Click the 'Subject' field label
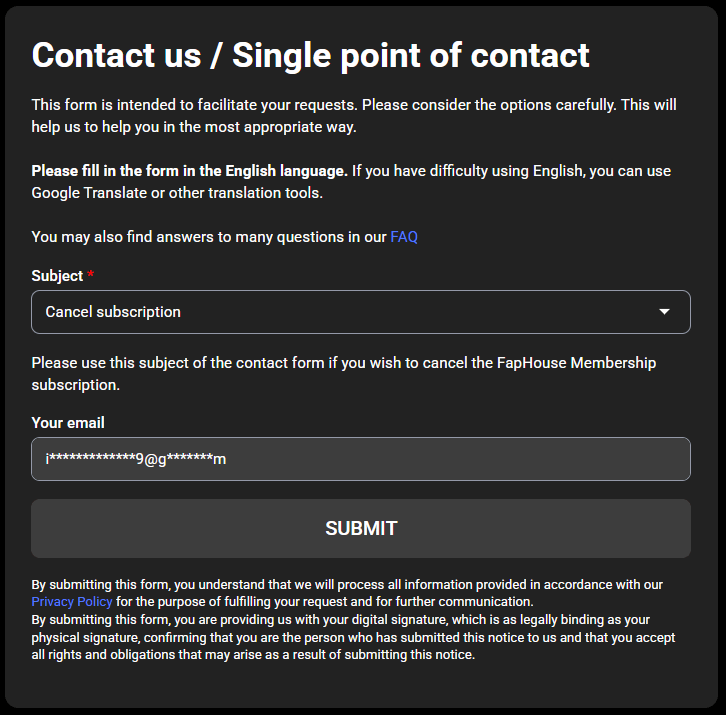Screen dimensions: 726x715 click(57, 276)
